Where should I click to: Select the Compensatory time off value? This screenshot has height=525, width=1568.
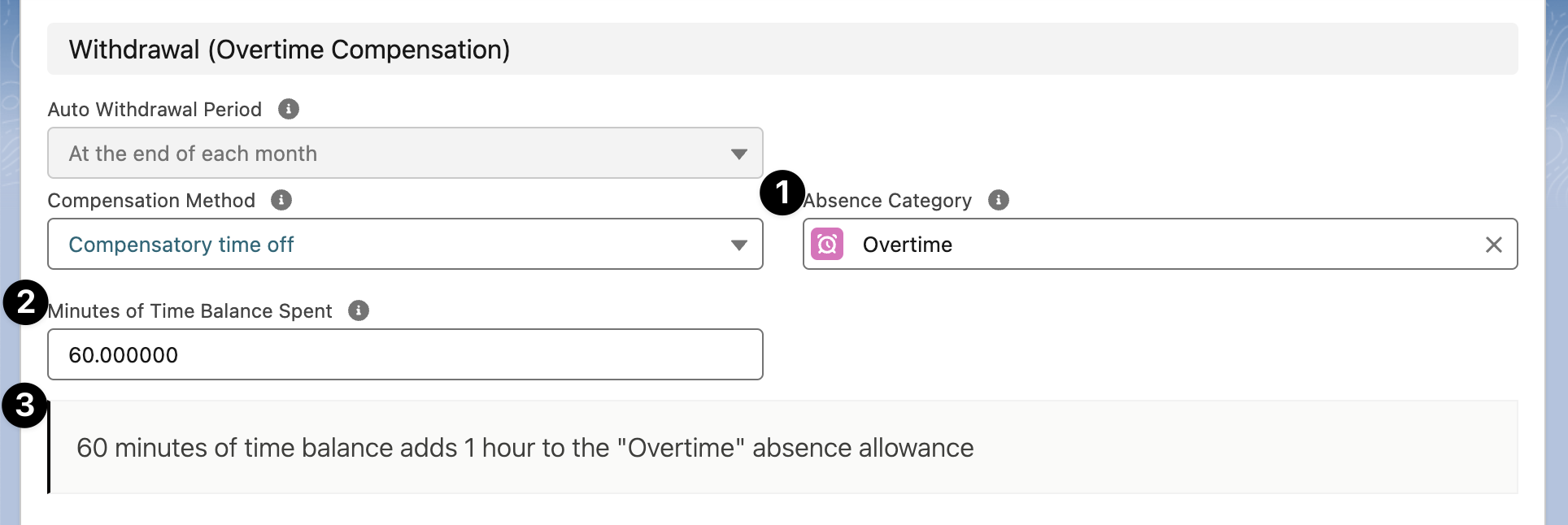click(181, 244)
